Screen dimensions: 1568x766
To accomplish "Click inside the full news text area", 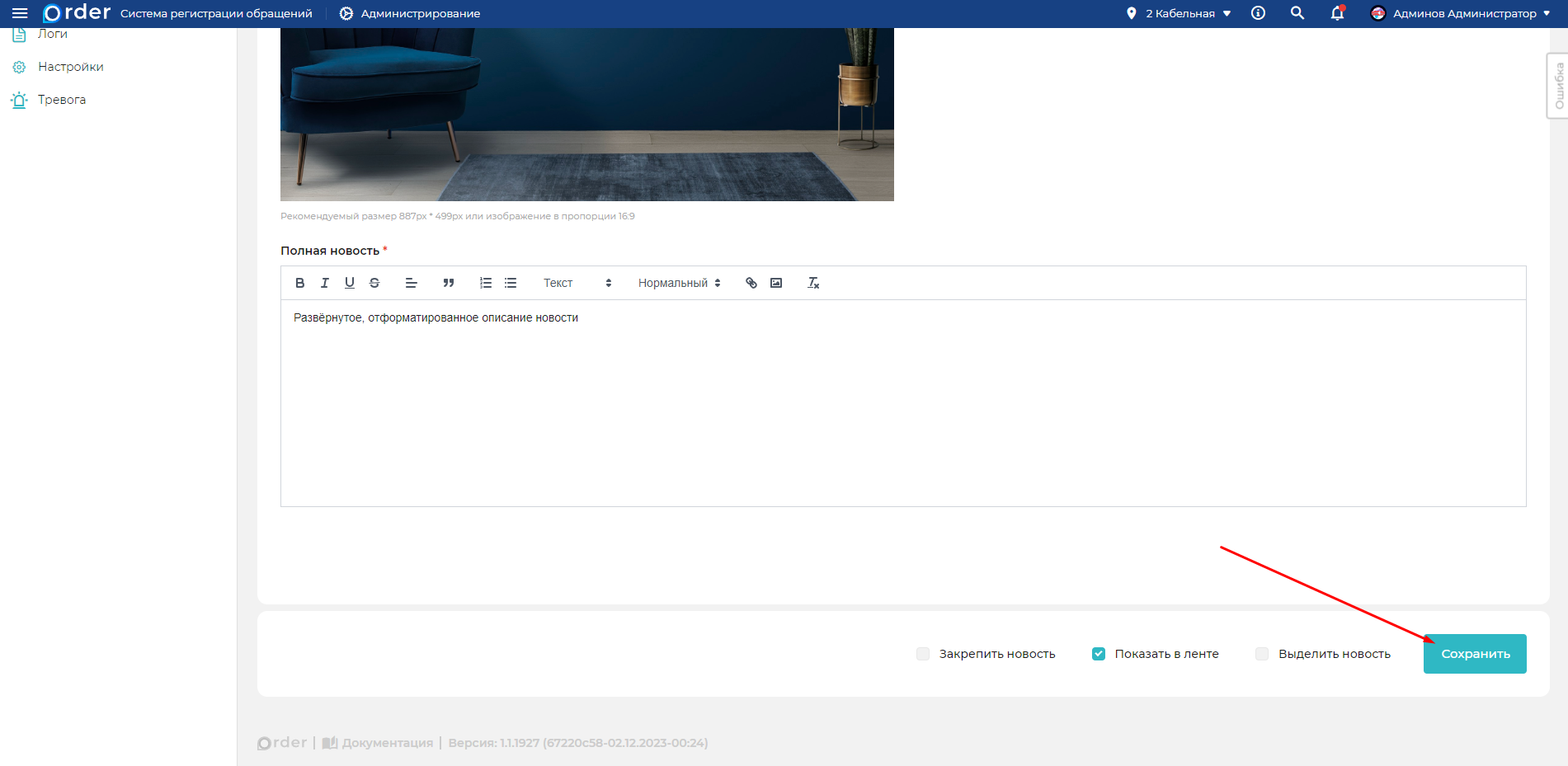I will coord(902,404).
